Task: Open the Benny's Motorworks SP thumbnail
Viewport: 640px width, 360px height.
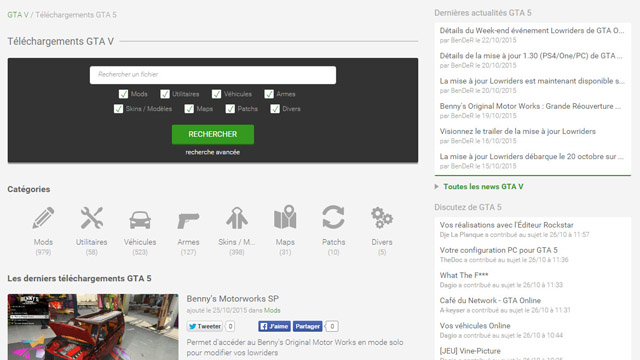Action: (93, 327)
